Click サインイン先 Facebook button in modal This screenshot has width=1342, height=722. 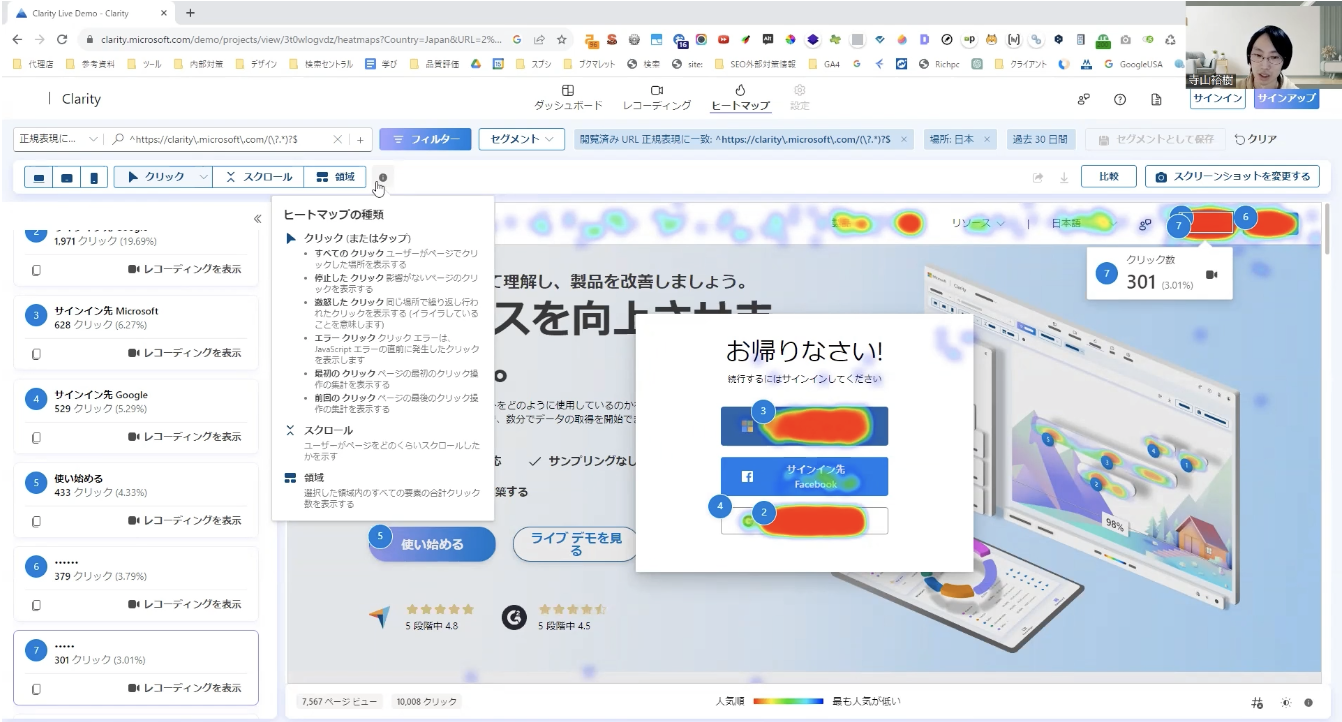[804, 476]
